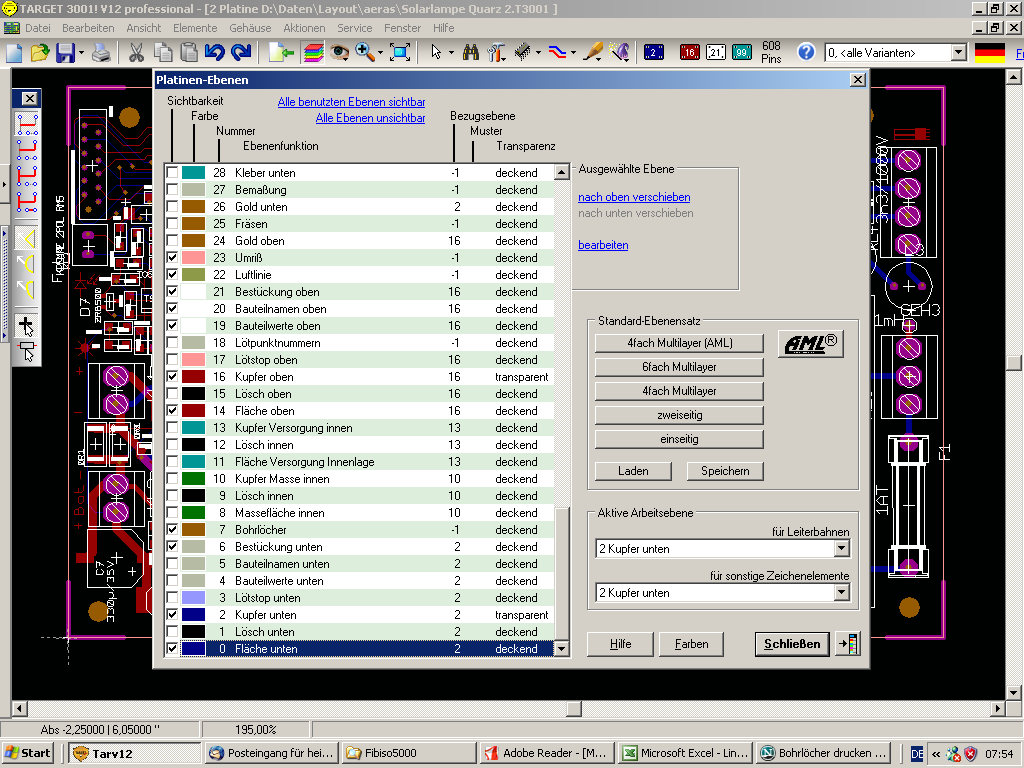Screen dimensions: 1024x768
Task: Toggle visibility of 21 Bestückung oben
Action: click(172, 291)
